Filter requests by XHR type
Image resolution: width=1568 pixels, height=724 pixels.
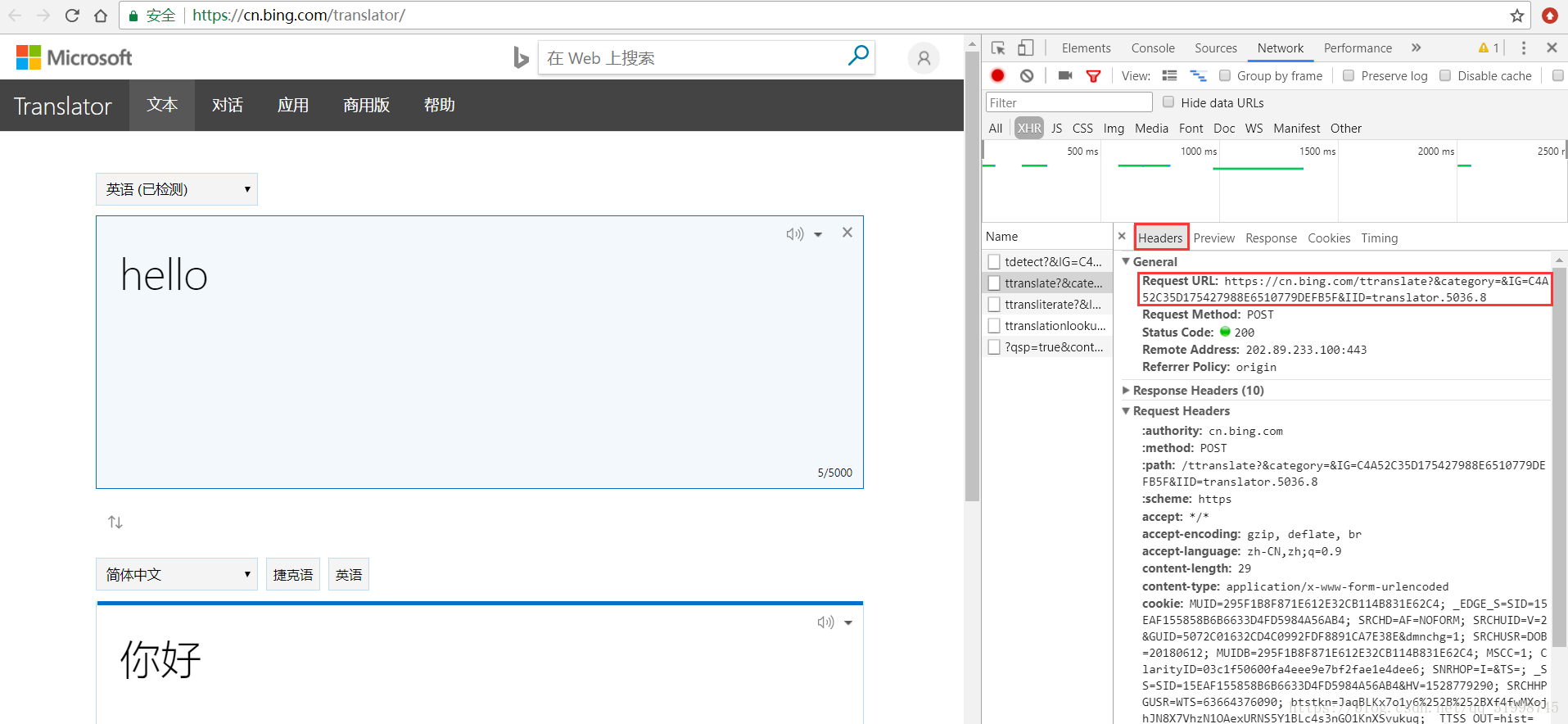(x=1029, y=128)
